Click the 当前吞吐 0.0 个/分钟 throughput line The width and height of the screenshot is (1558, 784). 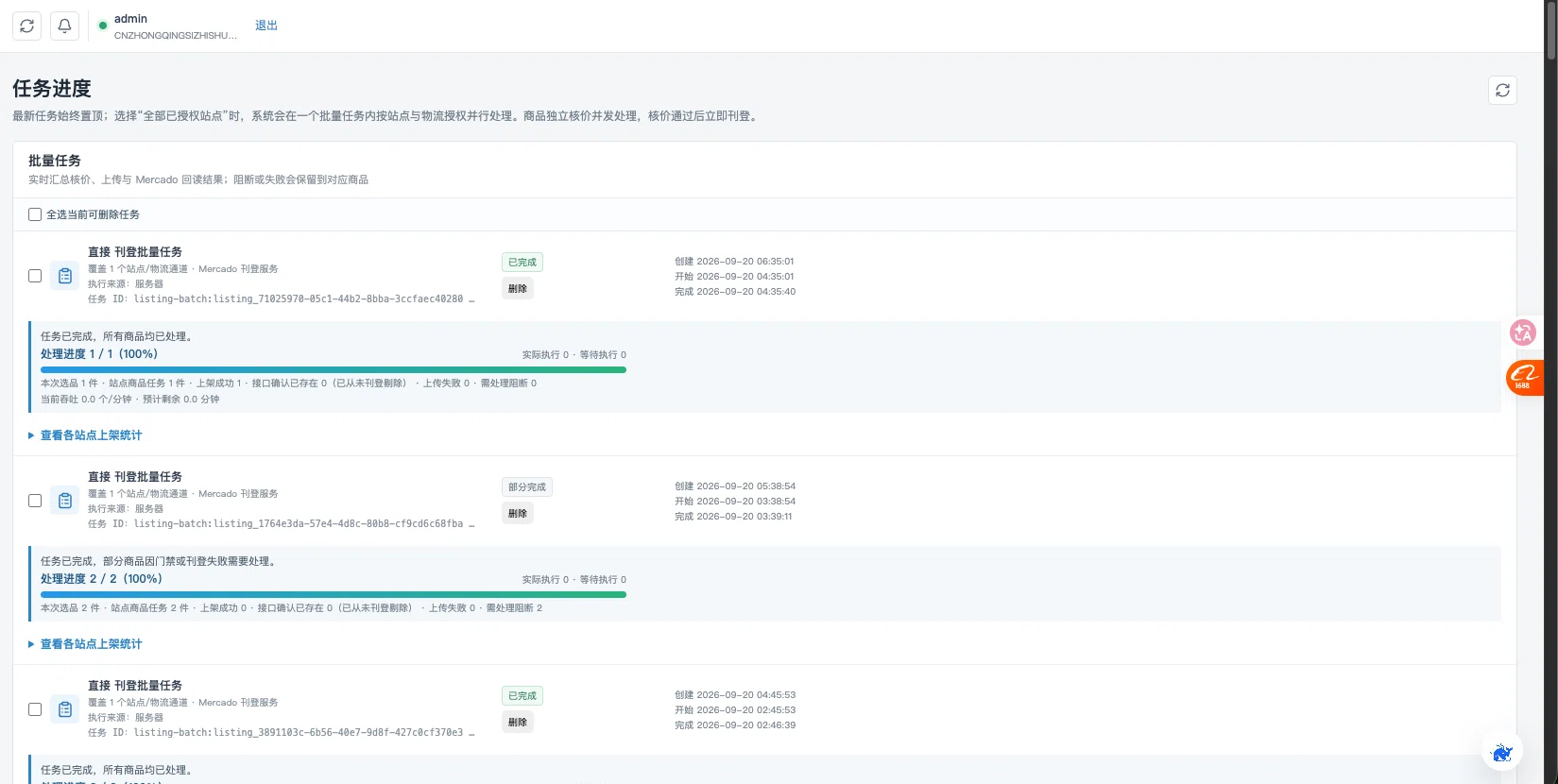pos(130,400)
